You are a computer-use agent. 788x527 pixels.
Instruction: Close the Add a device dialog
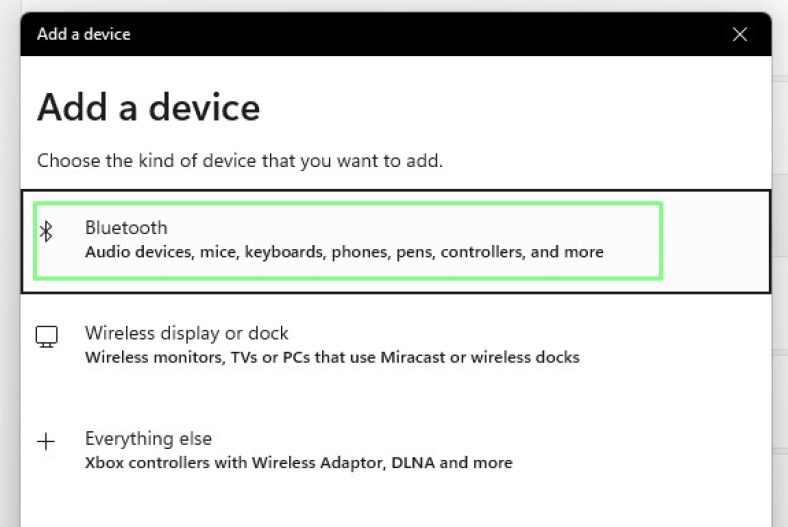[x=740, y=34]
